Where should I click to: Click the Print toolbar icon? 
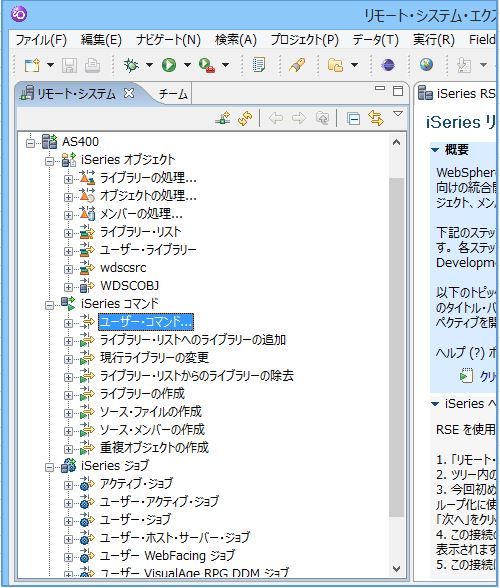[x=92, y=65]
